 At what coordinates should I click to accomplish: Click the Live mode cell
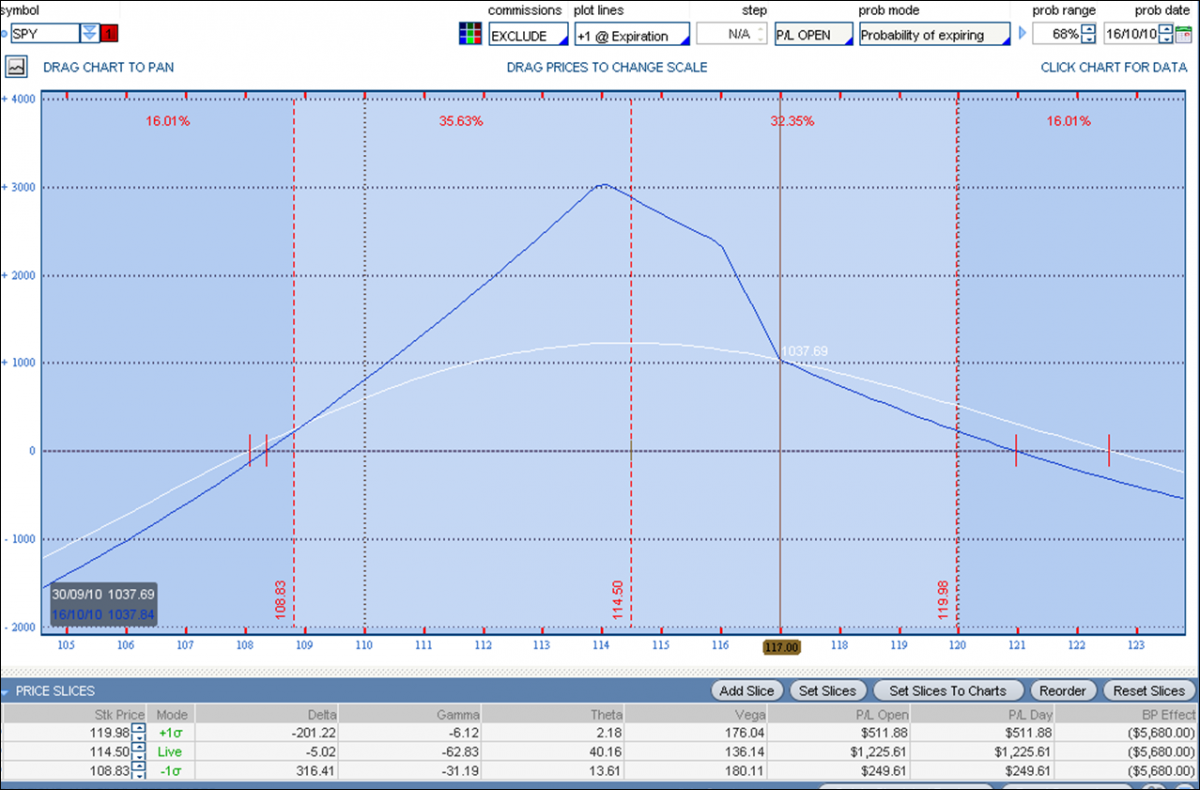tap(171, 751)
